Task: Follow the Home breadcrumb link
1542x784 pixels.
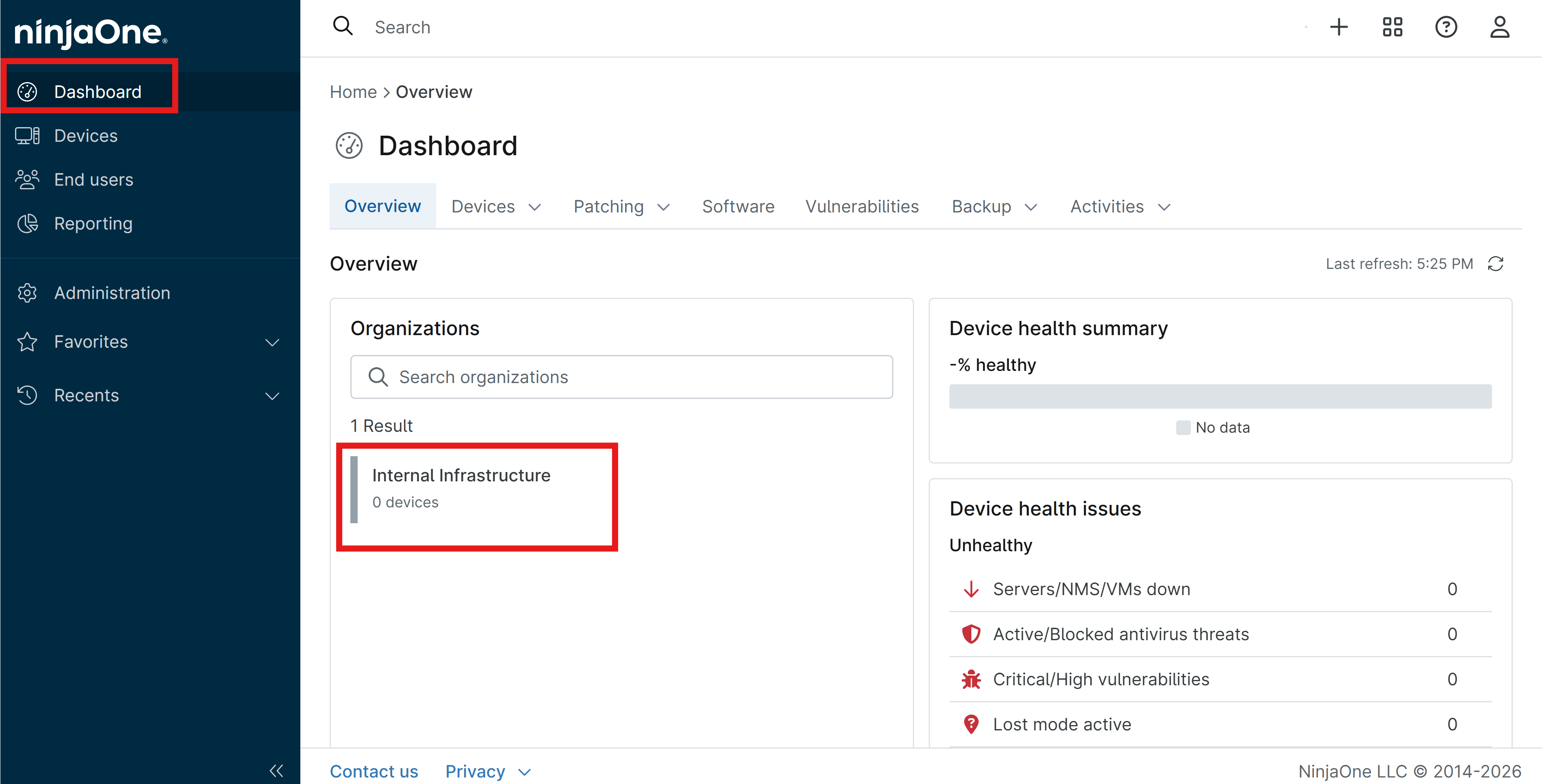Action: click(x=353, y=91)
